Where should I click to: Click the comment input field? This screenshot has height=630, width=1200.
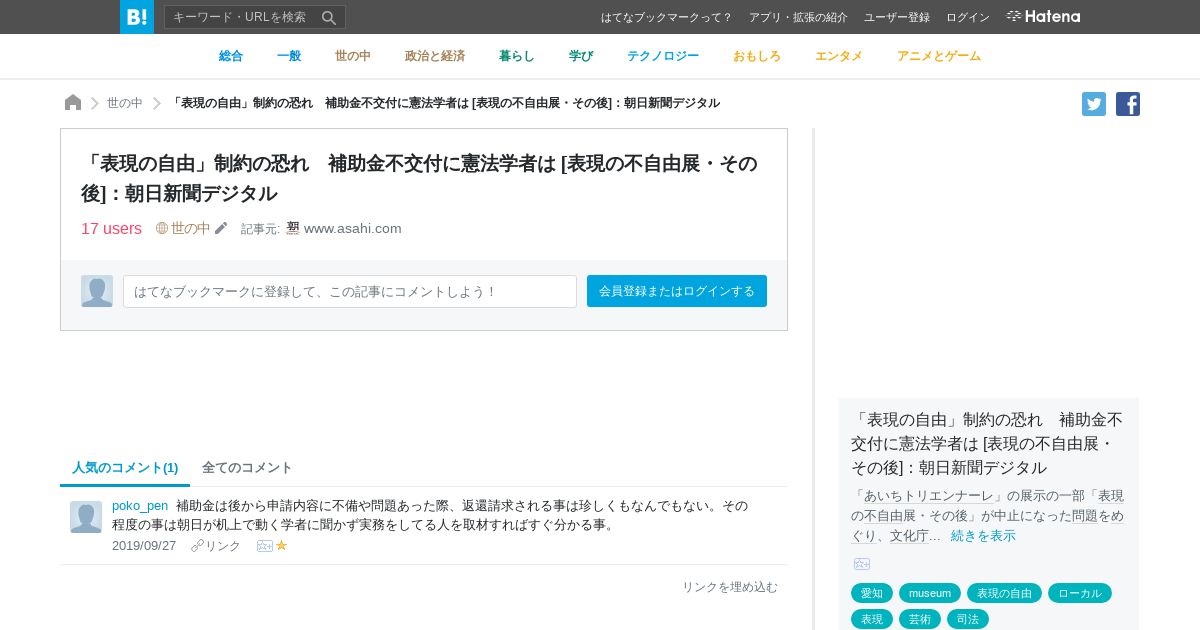350,291
